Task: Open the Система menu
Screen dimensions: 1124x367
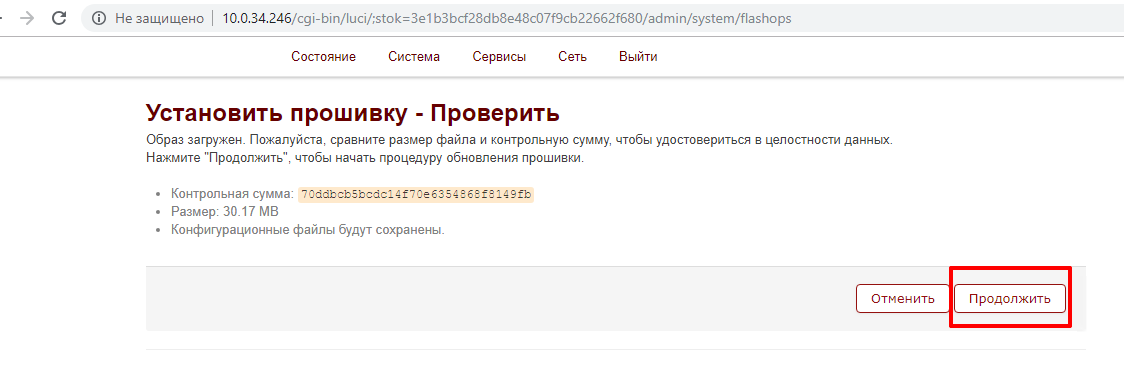Action: point(414,57)
